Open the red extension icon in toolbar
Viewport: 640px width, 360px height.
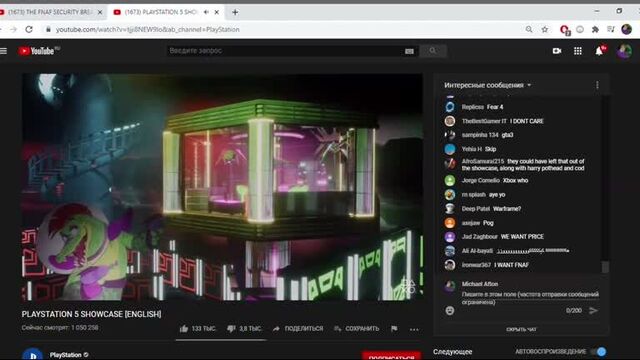(x=564, y=29)
